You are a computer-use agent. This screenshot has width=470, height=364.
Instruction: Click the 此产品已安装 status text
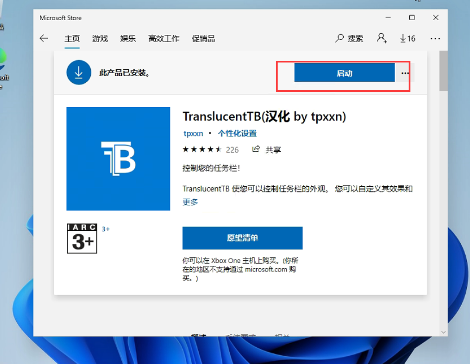[x=124, y=73]
